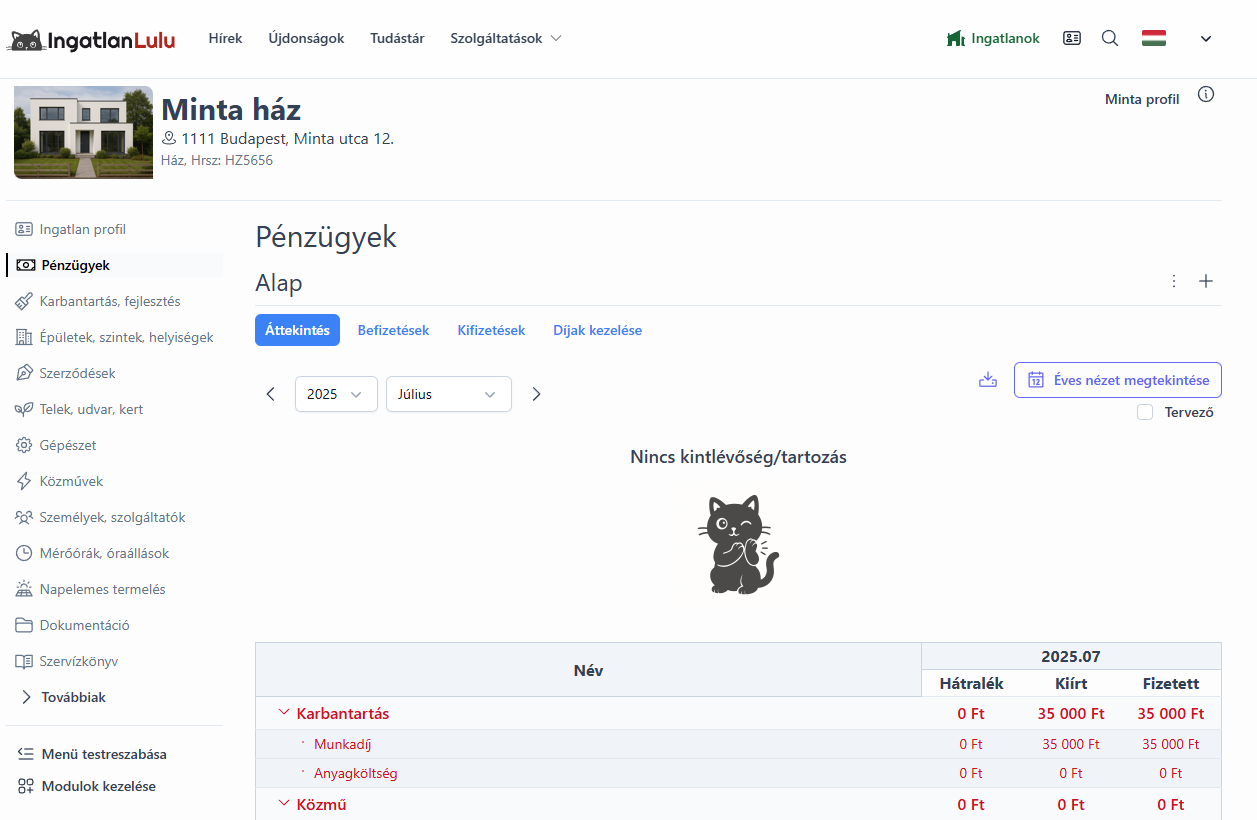Open Ingatlan profil in sidebar

point(71,229)
